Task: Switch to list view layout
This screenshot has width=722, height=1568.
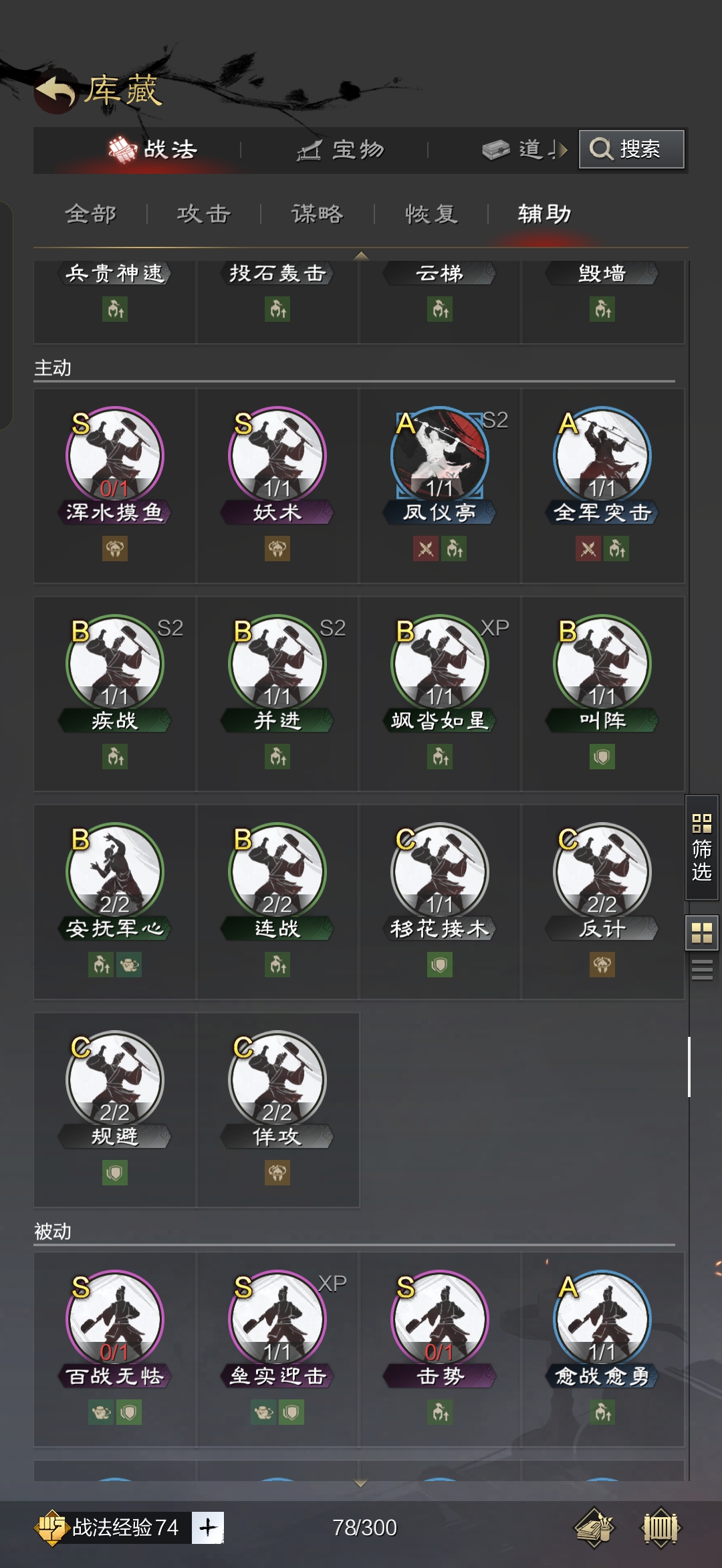Action: click(x=701, y=969)
